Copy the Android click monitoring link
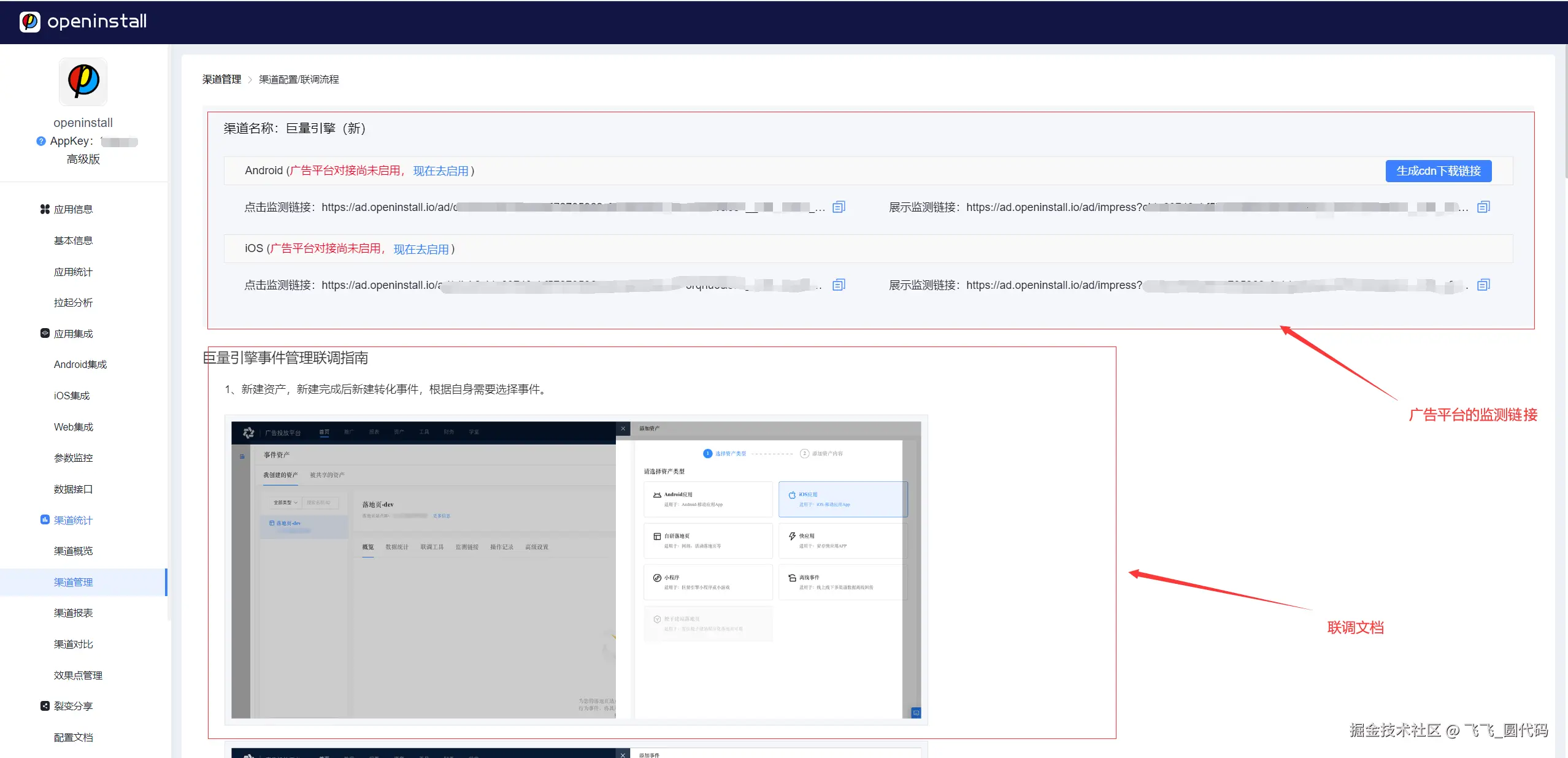 [x=839, y=207]
